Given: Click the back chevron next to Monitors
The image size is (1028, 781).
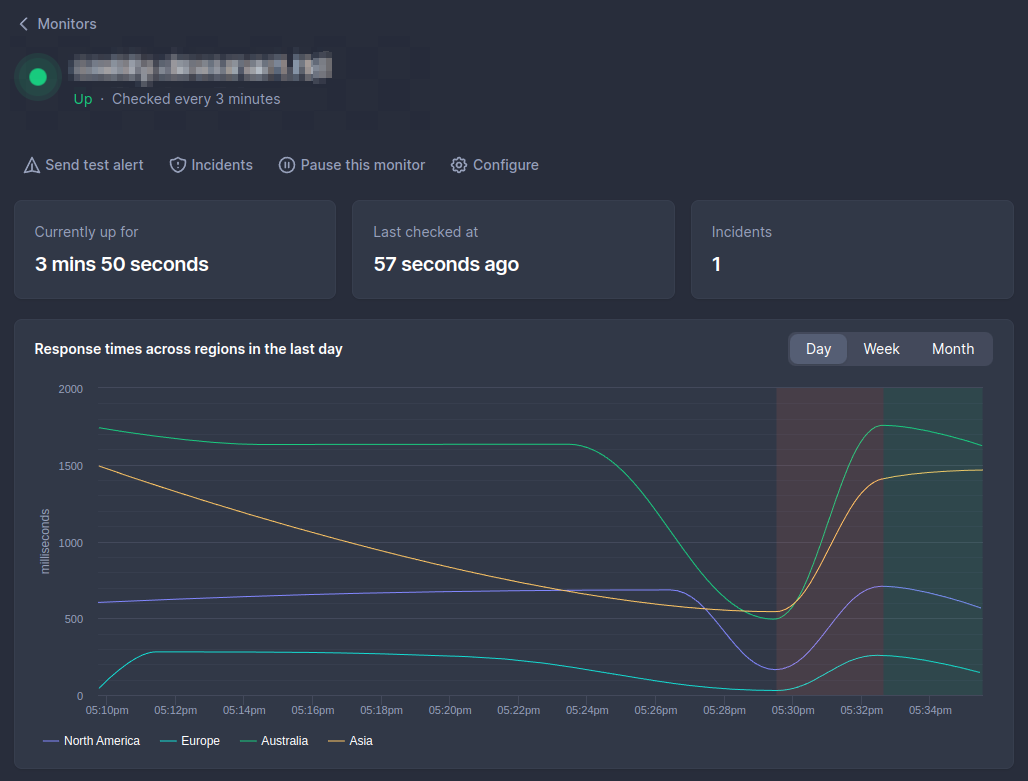Looking at the screenshot, I should pyautogui.click(x=24, y=24).
